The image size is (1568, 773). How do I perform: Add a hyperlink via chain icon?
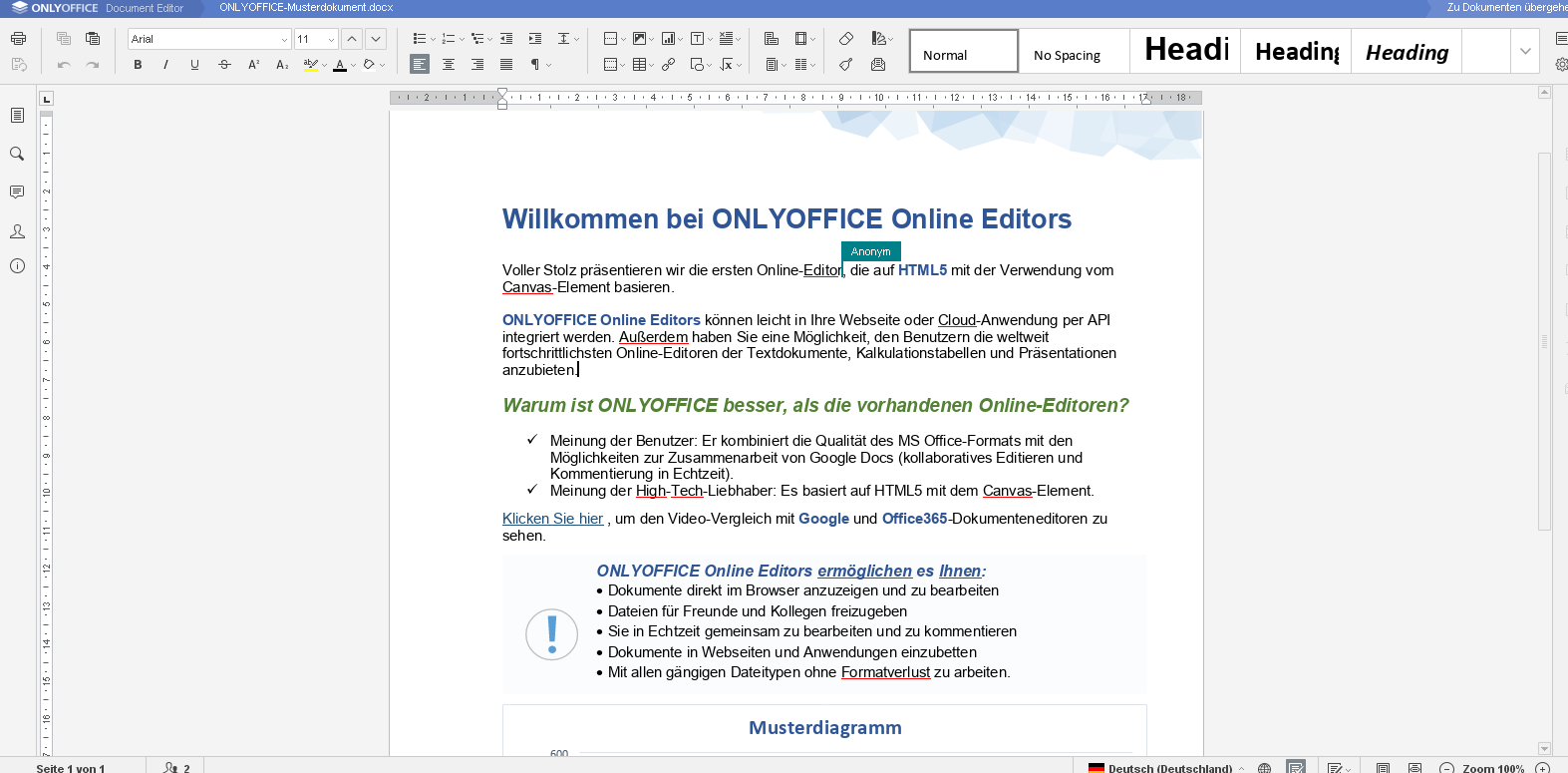coord(669,65)
